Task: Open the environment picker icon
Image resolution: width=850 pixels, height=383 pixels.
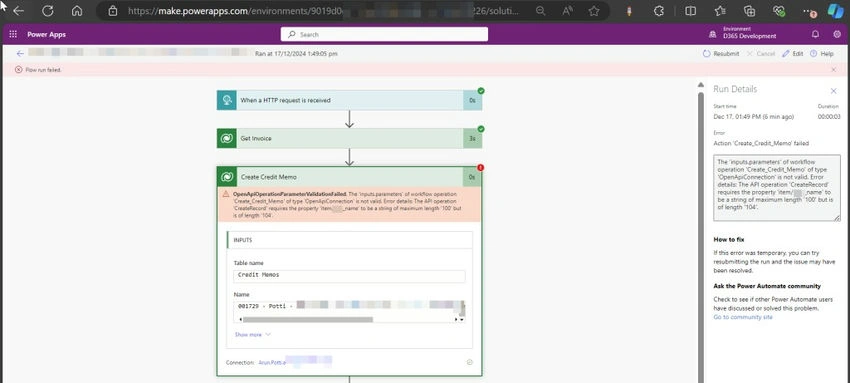Action: click(x=712, y=34)
